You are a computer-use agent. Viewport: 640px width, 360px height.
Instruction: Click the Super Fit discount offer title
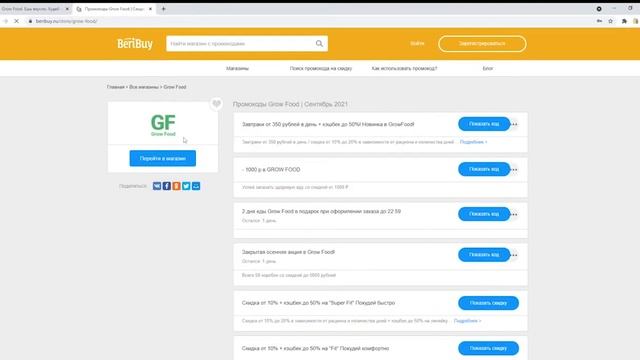pyautogui.click(x=318, y=303)
